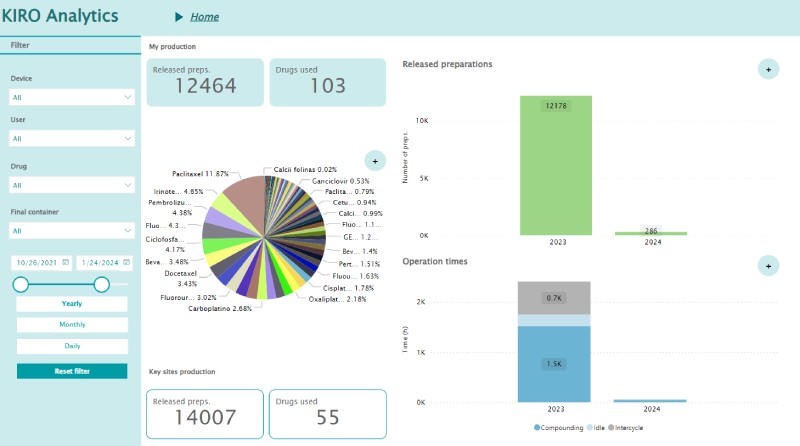This screenshot has width=800, height=446.
Task: Go to the Home page link
Action: coord(204,17)
